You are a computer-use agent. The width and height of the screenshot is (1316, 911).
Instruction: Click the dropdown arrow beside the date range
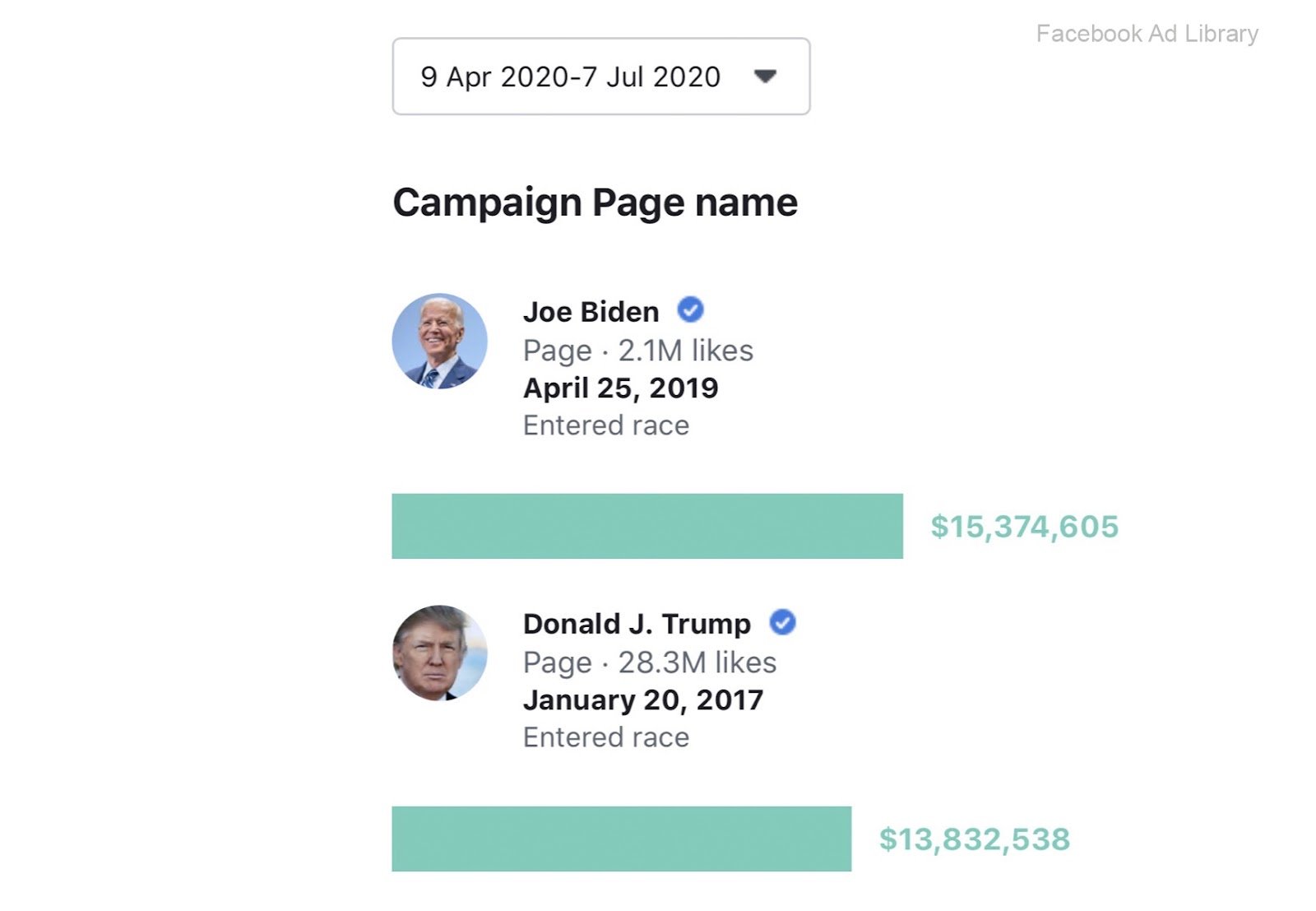[x=765, y=77]
